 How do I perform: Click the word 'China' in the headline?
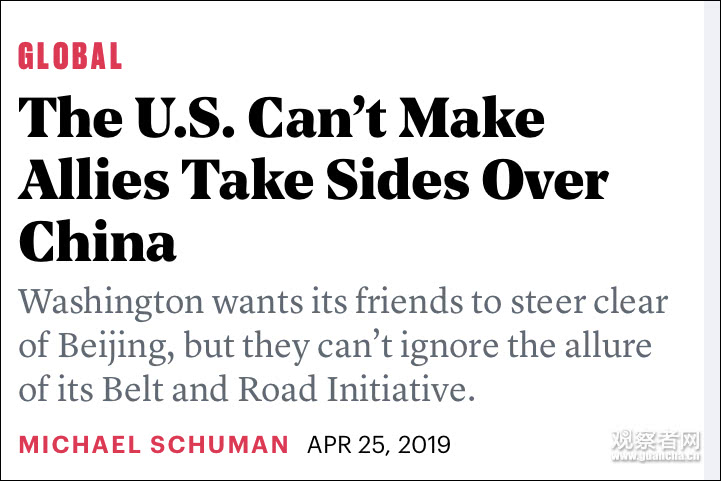pyautogui.click(x=97, y=241)
